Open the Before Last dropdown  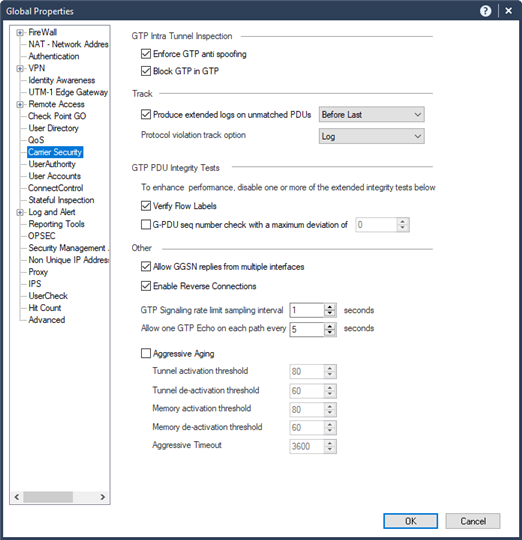click(372, 115)
